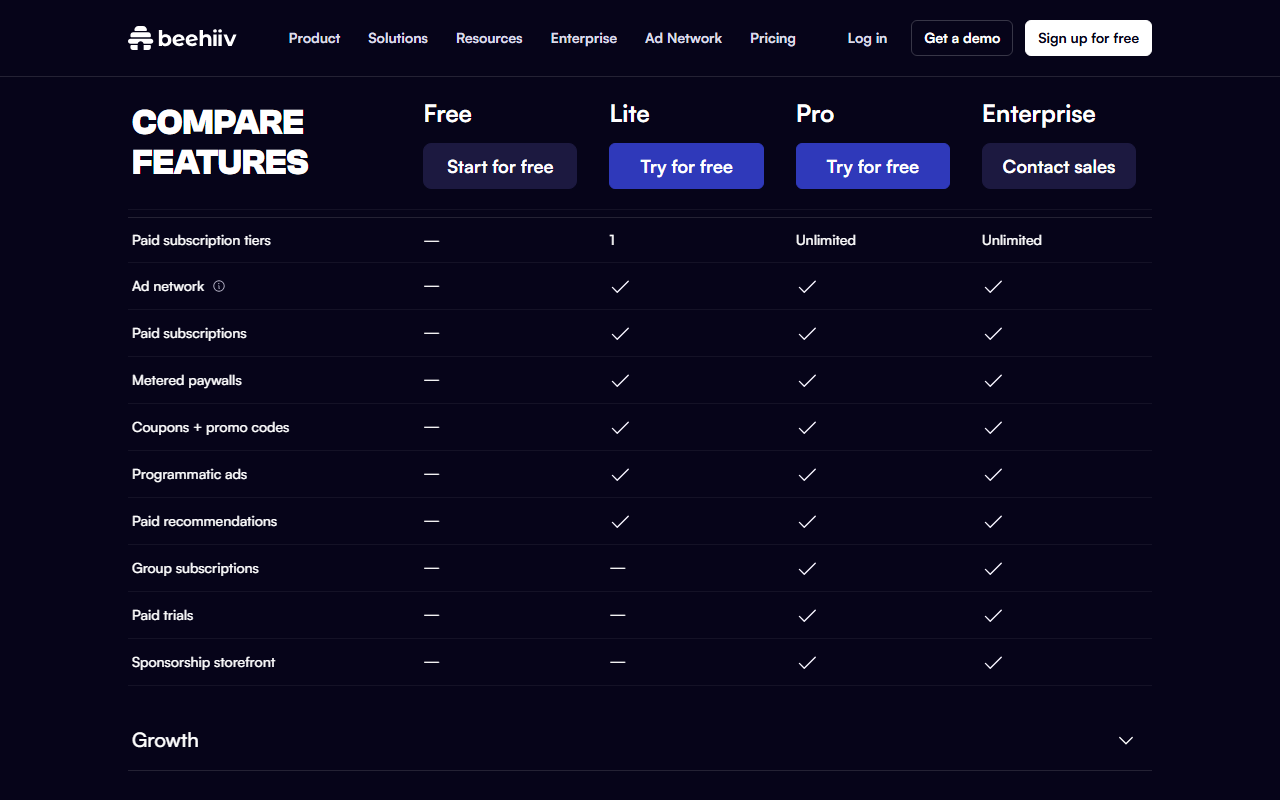The width and height of the screenshot is (1280, 800).
Task: Open the Solutions menu
Action: (398, 38)
